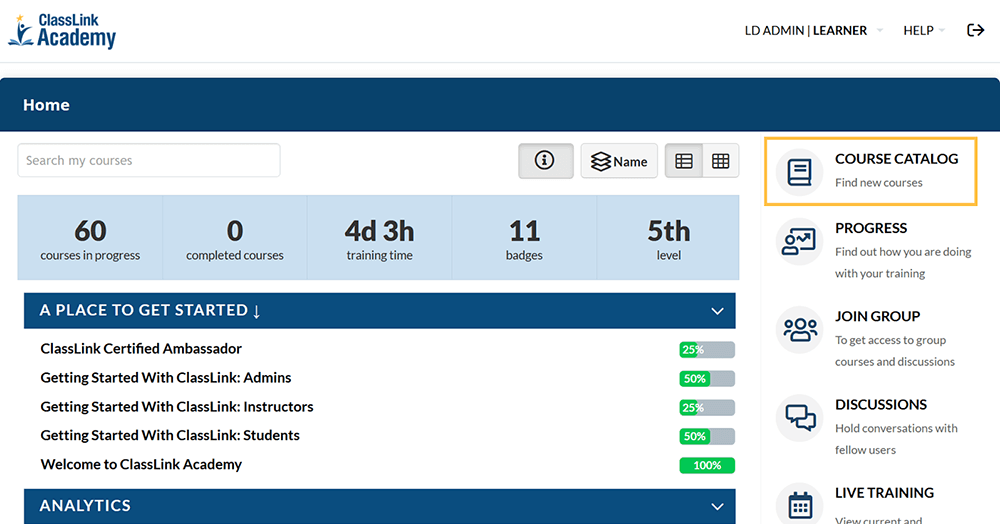Click the 5th level tile
Screen dimensions: 1000x524
(x=668, y=238)
